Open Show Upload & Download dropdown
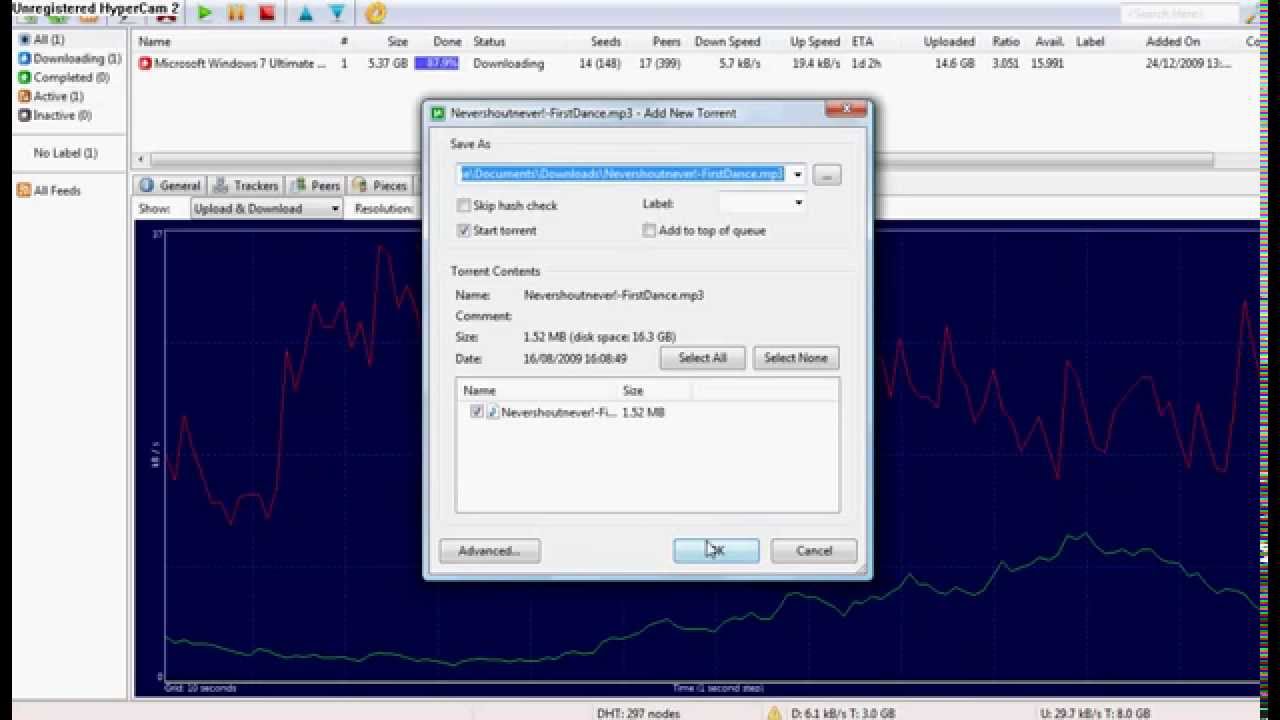The width and height of the screenshot is (1280, 720). pos(266,208)
